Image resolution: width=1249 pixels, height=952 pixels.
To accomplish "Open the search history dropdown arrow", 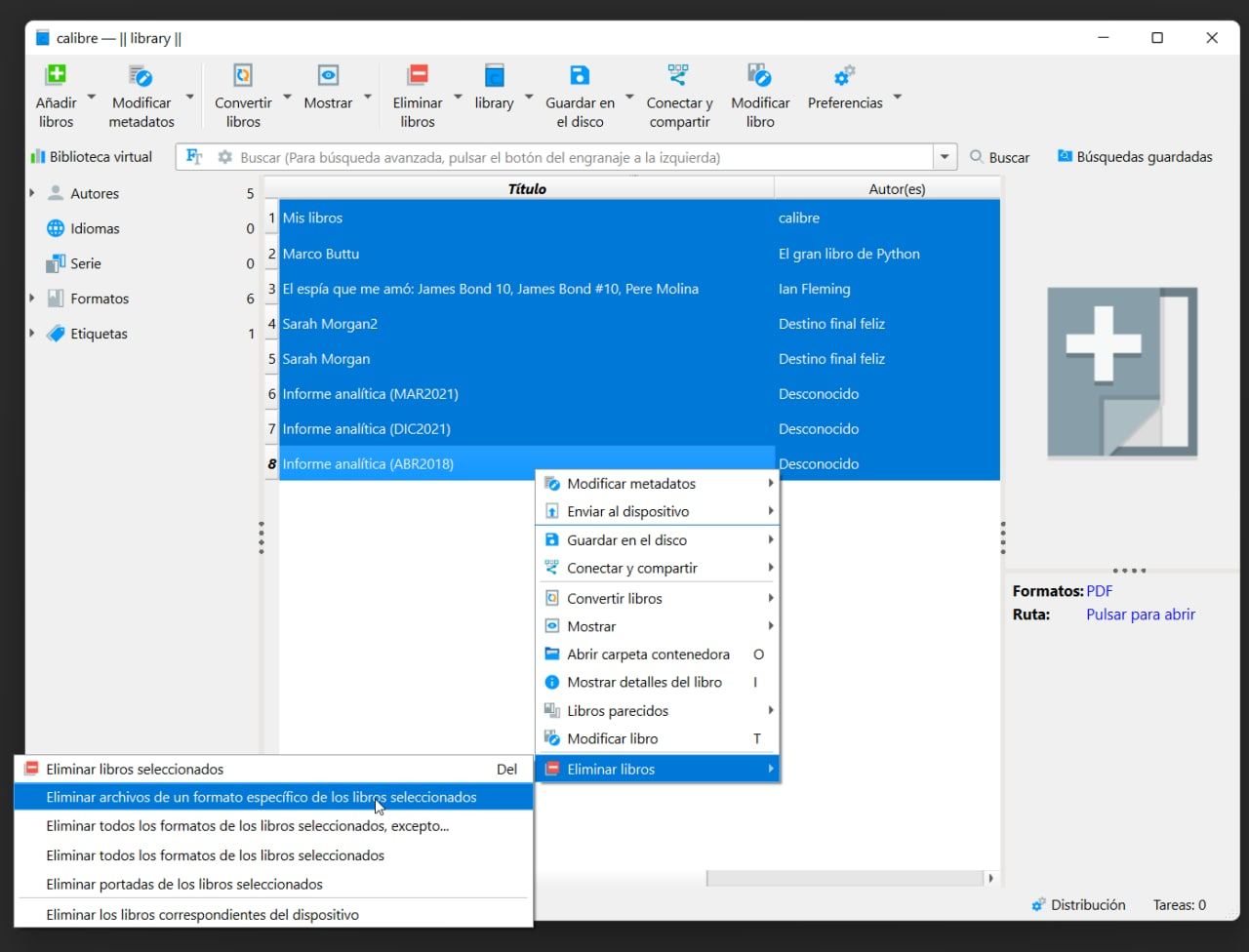I will pyautogui.click(x=944, y=157).
